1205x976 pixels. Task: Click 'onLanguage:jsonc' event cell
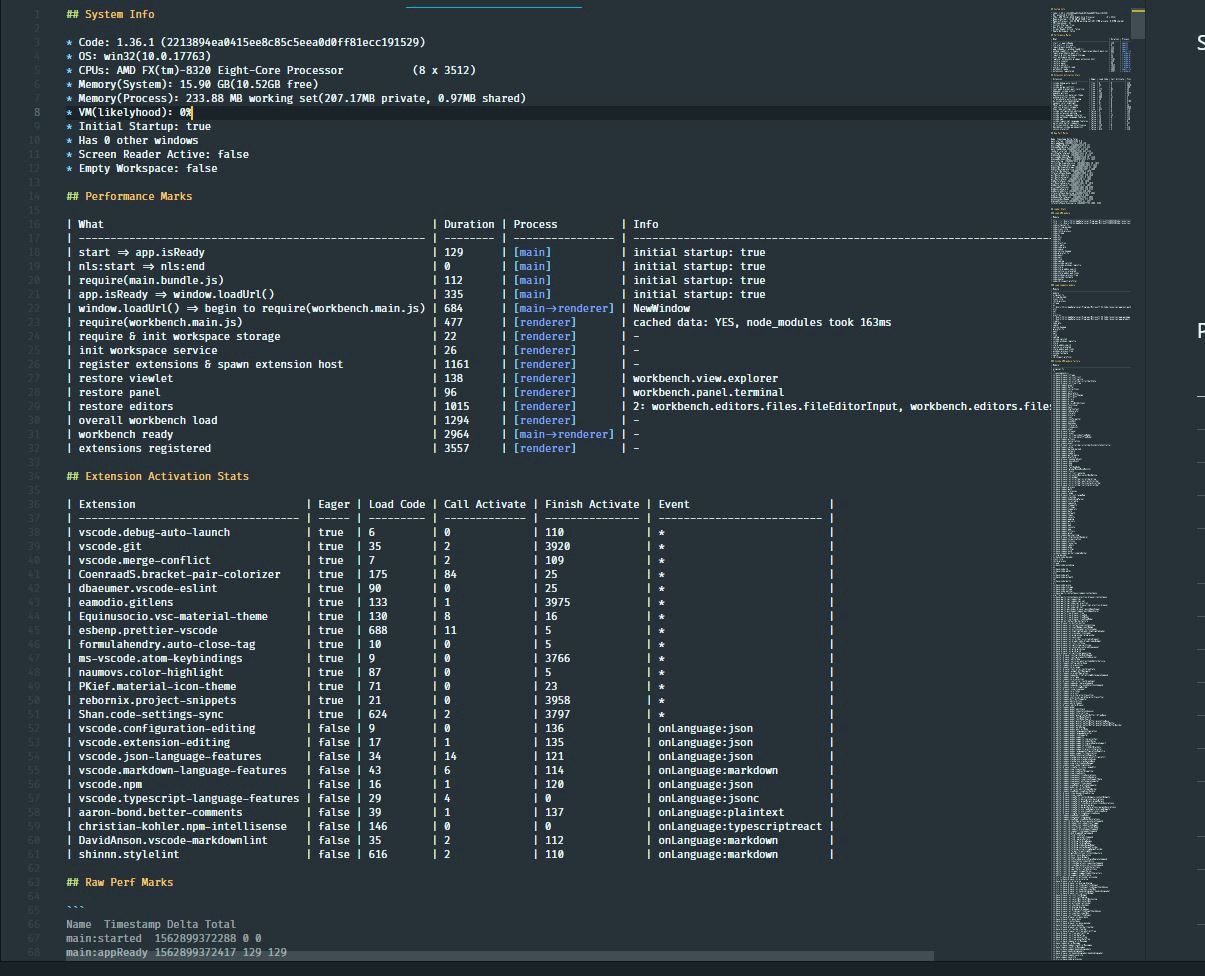click(708, 798)
